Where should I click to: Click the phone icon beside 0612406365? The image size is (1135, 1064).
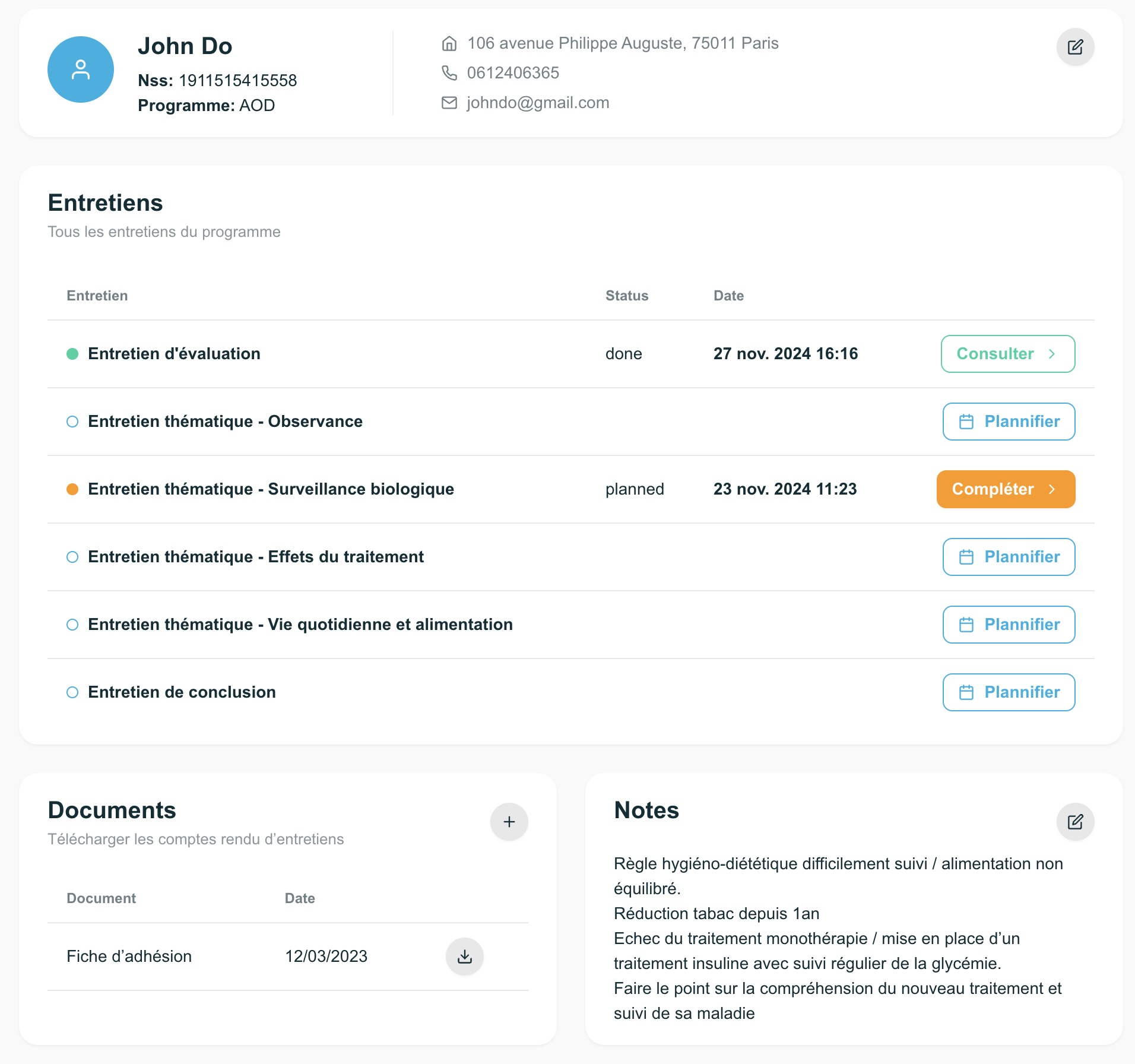click(449, 73)
